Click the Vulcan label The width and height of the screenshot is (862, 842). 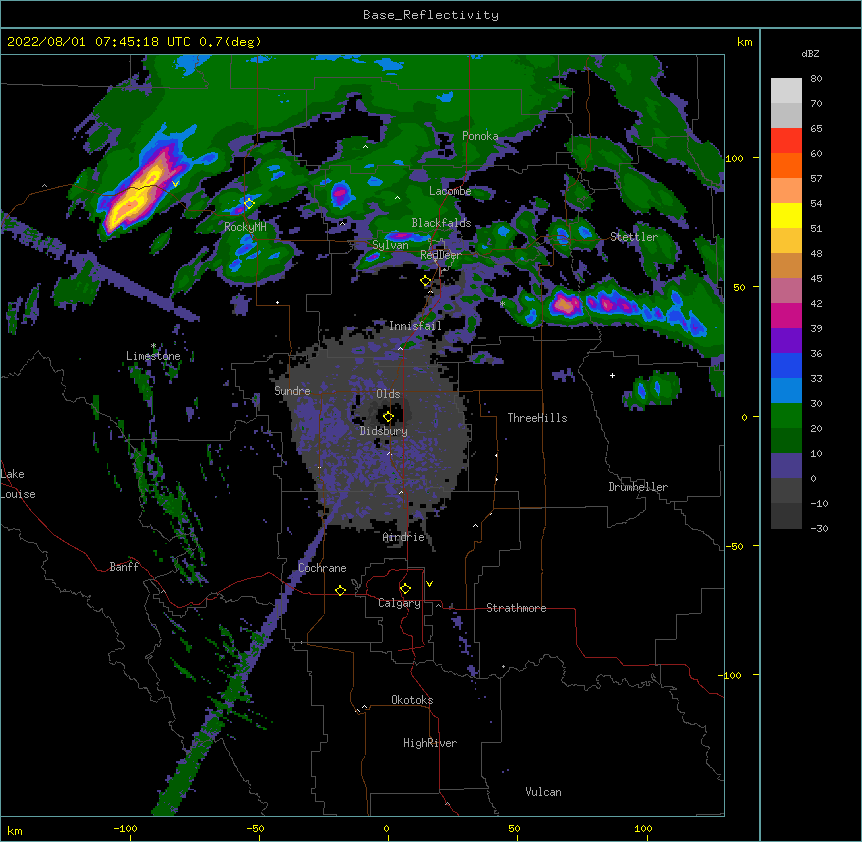(543, 792)
